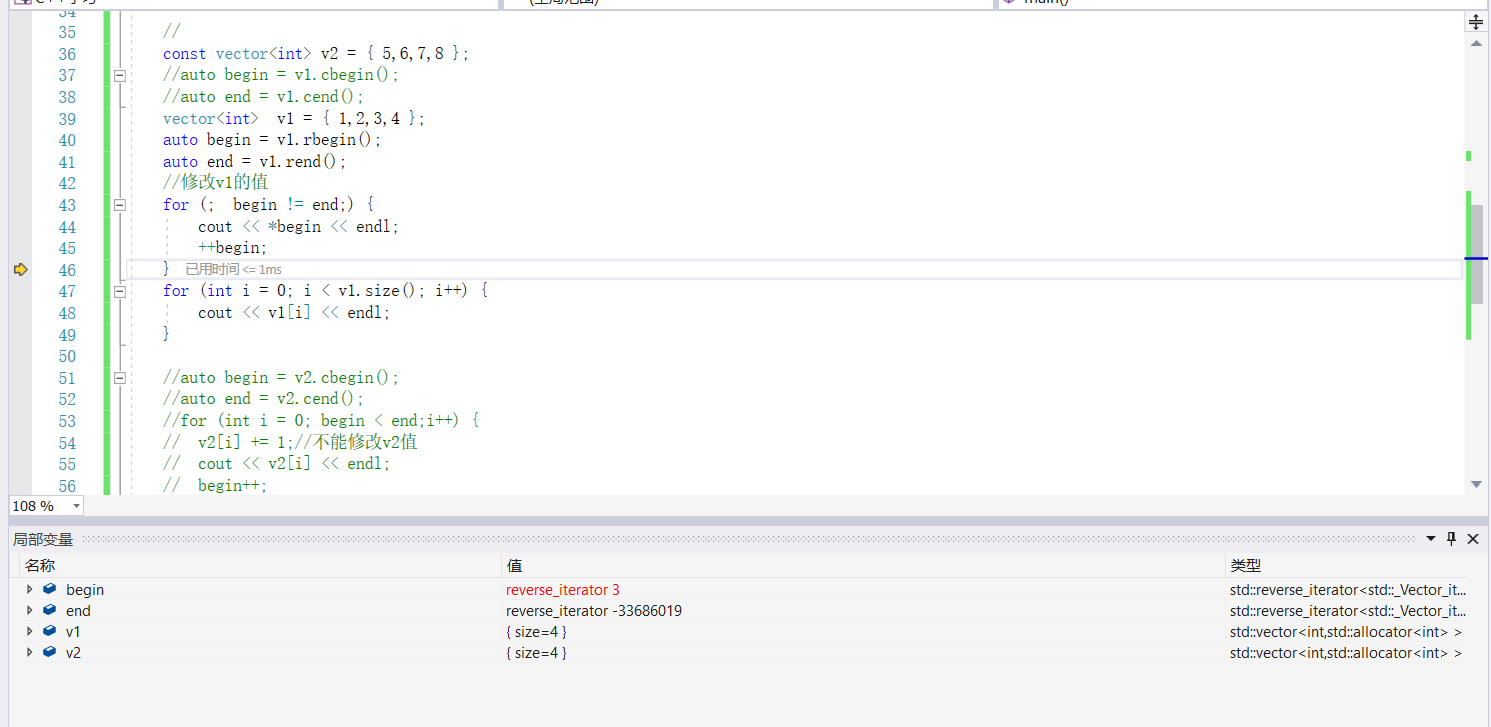The height and width of the screenshot is (727, 1491).
Task: Click the comment '//auto end = v1.cend();'
Action: coord(264,97)
